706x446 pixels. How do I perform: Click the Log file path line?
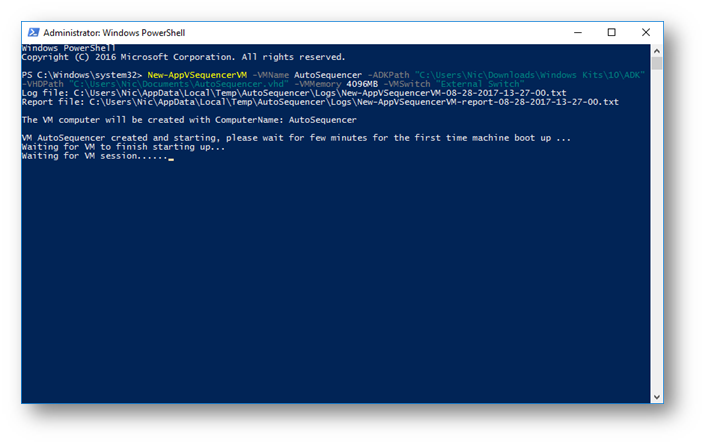[x=294, y=93]
